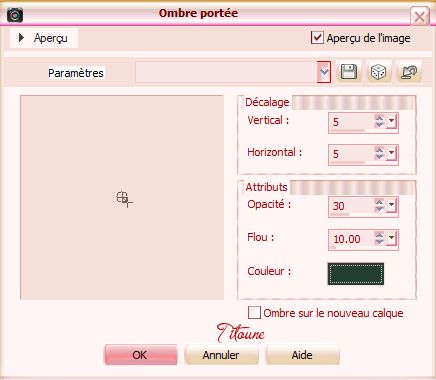Viewport: 436px width, 380px height.
Task: Increase Opacité value with up arrow
Action: [x=379, y=202]
